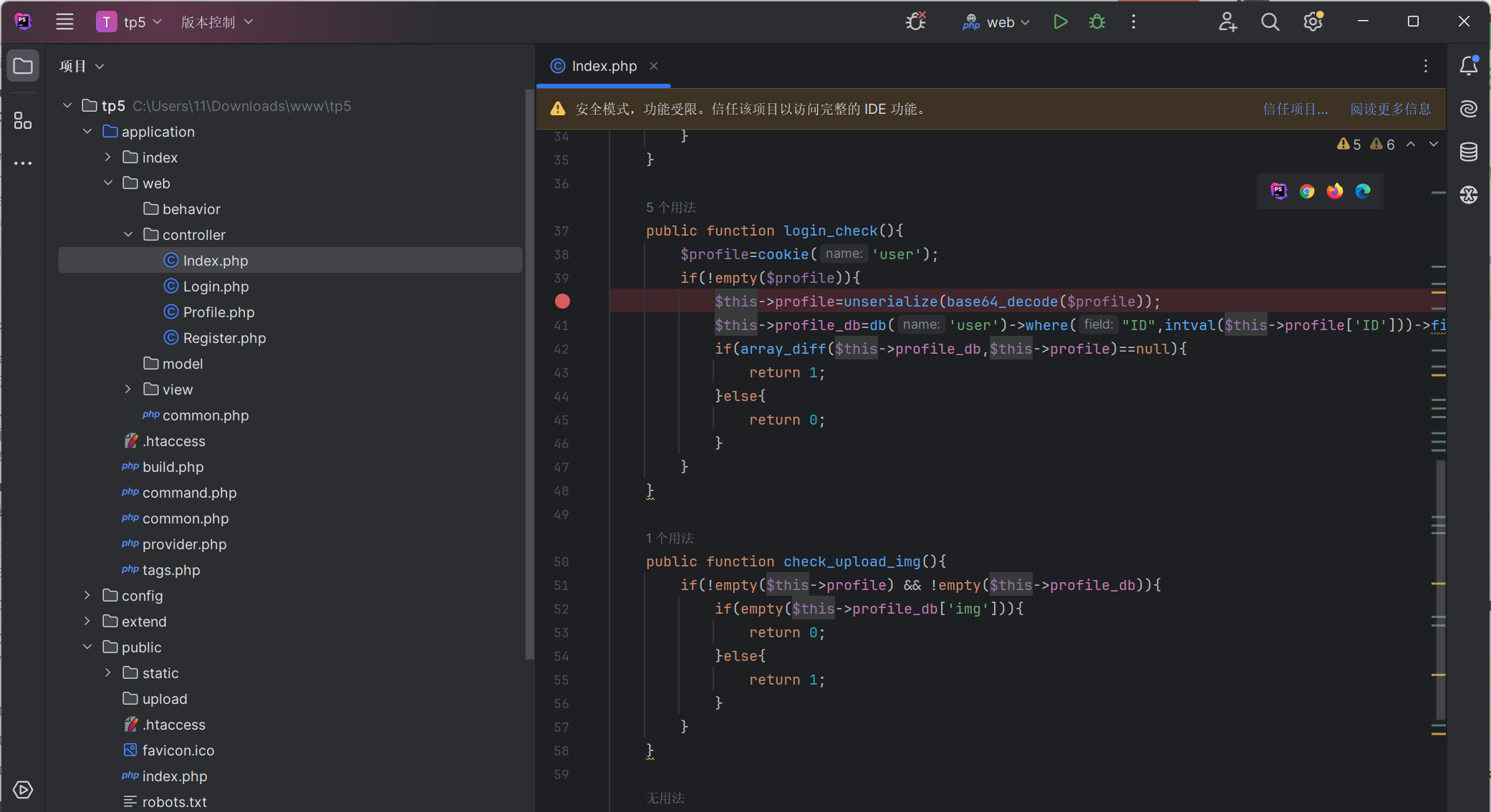Image resolution: width=1491 pixels, height=812 pixels.
Task: Open the Structure tool window icon
Action: click(x=23, y=120)
